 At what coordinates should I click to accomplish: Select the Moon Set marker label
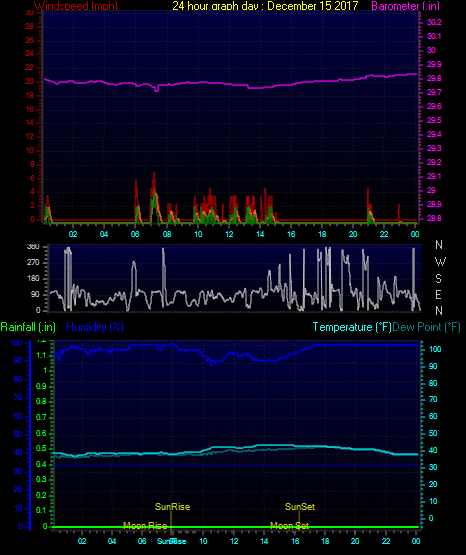[289, 526]
